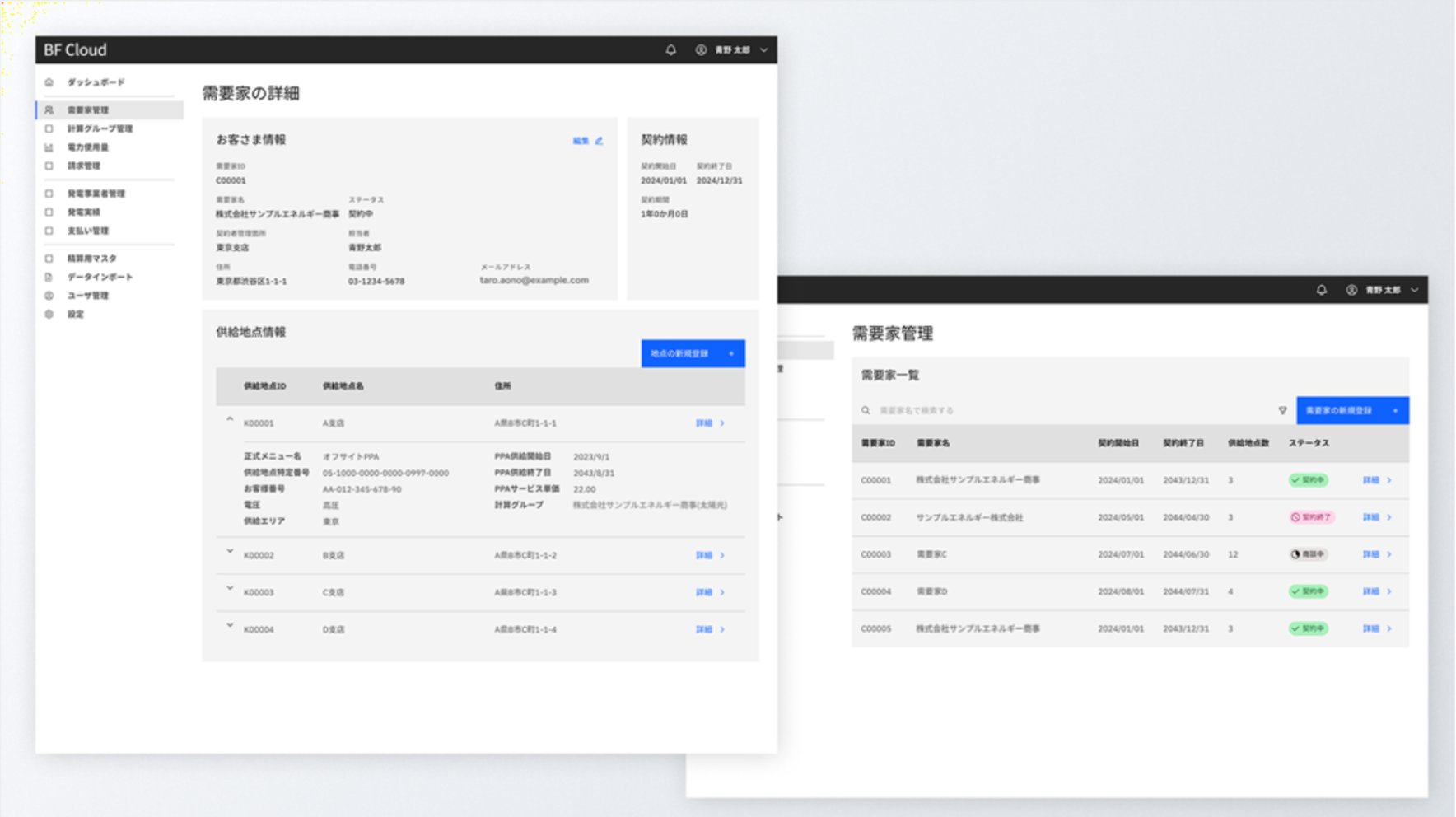This screenshot has width=1456, height=817.
Task: Click the 地点の新規登録 button
Action: pos(693,353)
